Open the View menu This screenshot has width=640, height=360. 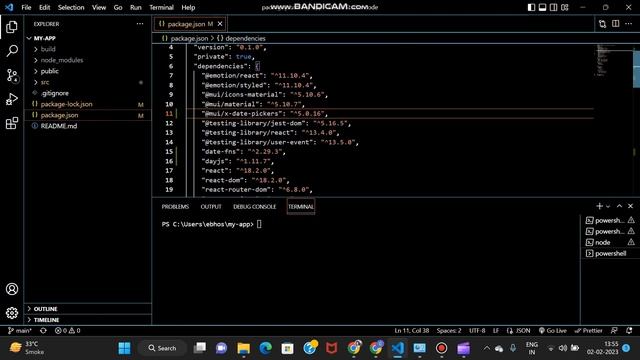coord(99,7)
